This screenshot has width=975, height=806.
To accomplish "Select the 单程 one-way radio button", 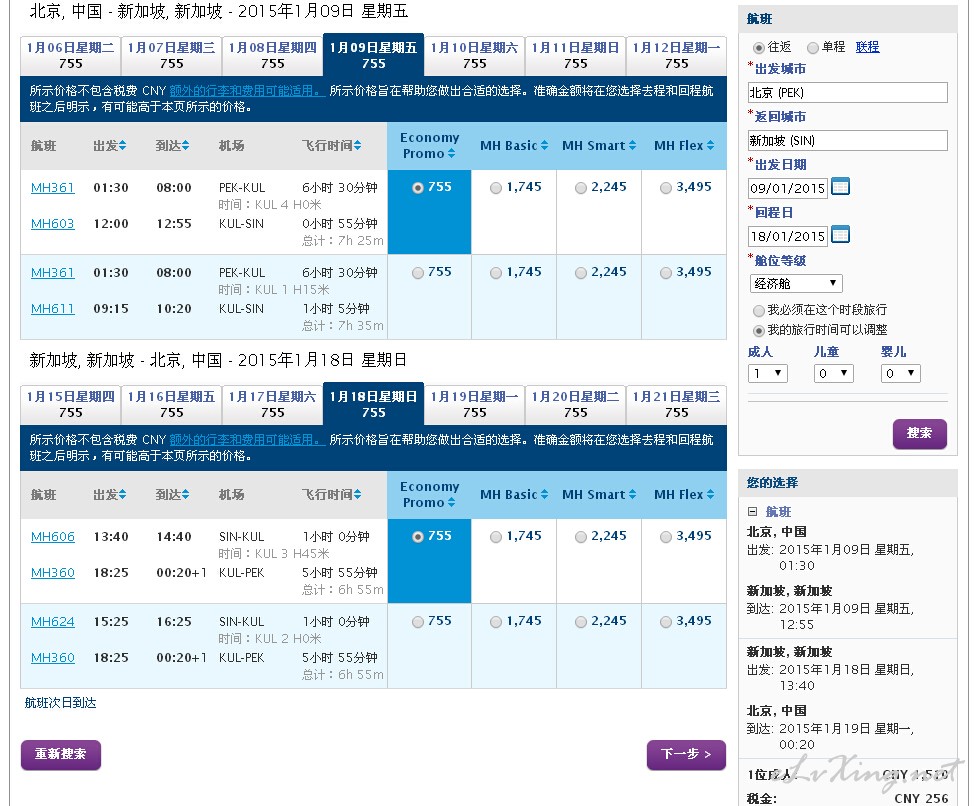I will click(813, 47).
